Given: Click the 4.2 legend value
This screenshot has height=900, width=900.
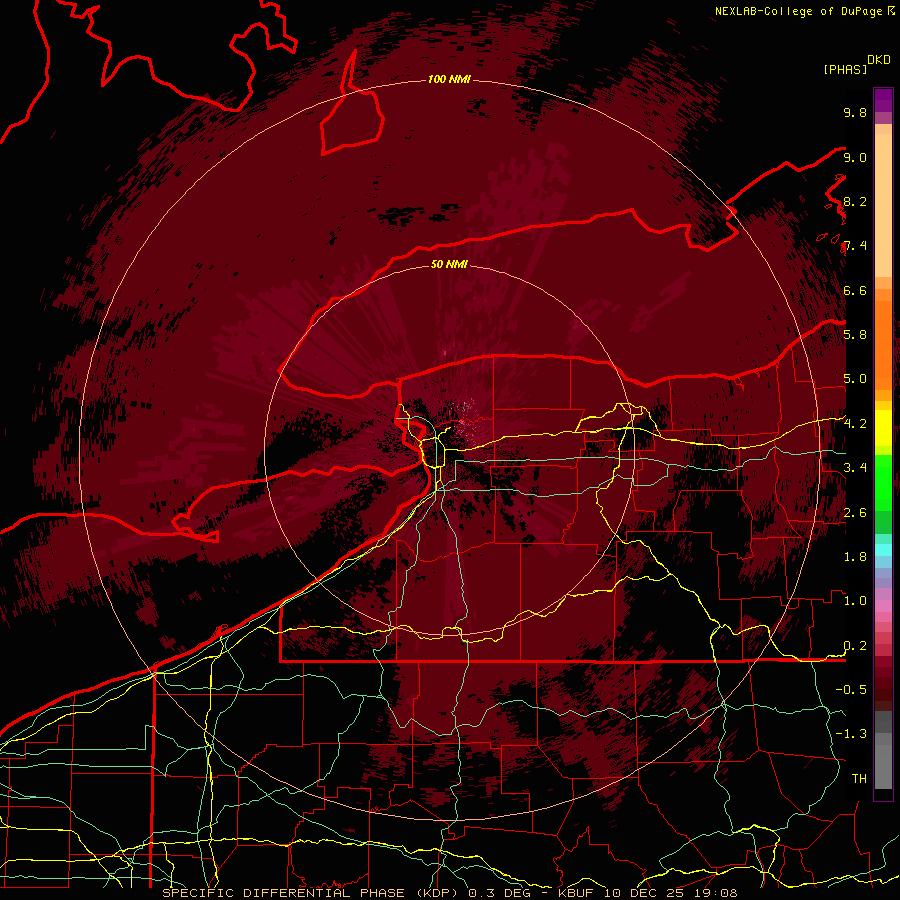Looking at the screenshot, I should coord(855,424).
